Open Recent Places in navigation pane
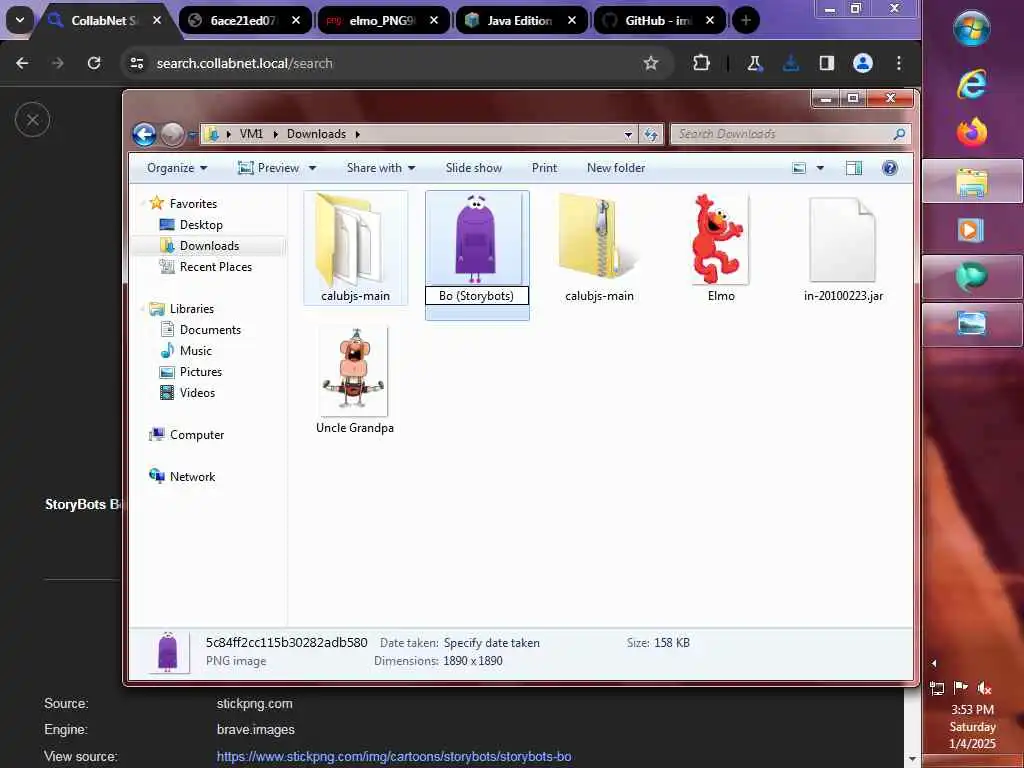The height and width of the screenshot is (768, 1024). 216,266
